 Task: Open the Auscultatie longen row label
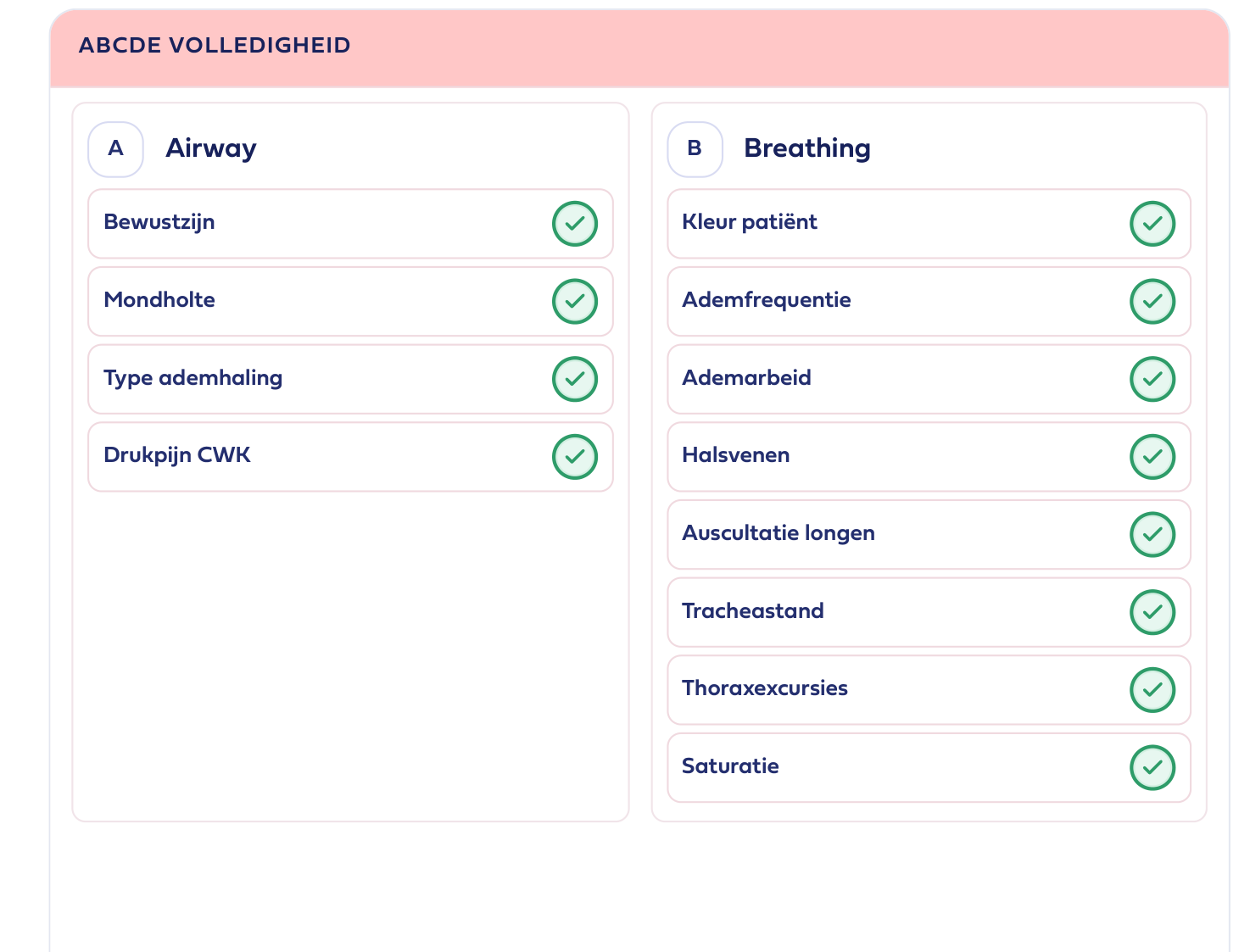pyautogui.click(x=778, y=533)
